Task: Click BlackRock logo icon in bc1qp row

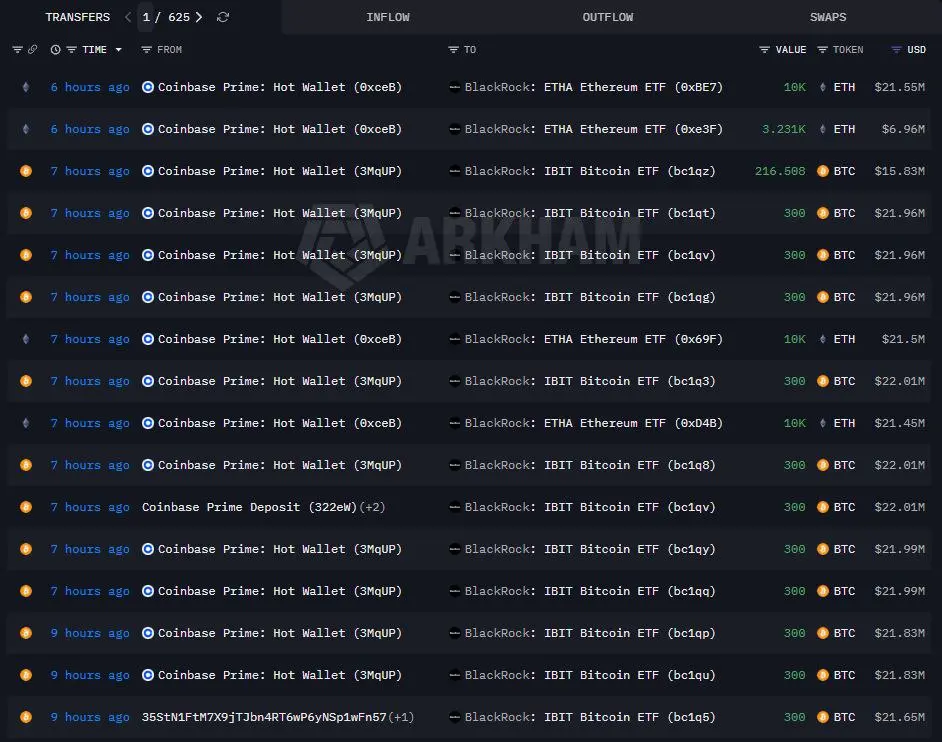Action: tap(455, 633)
